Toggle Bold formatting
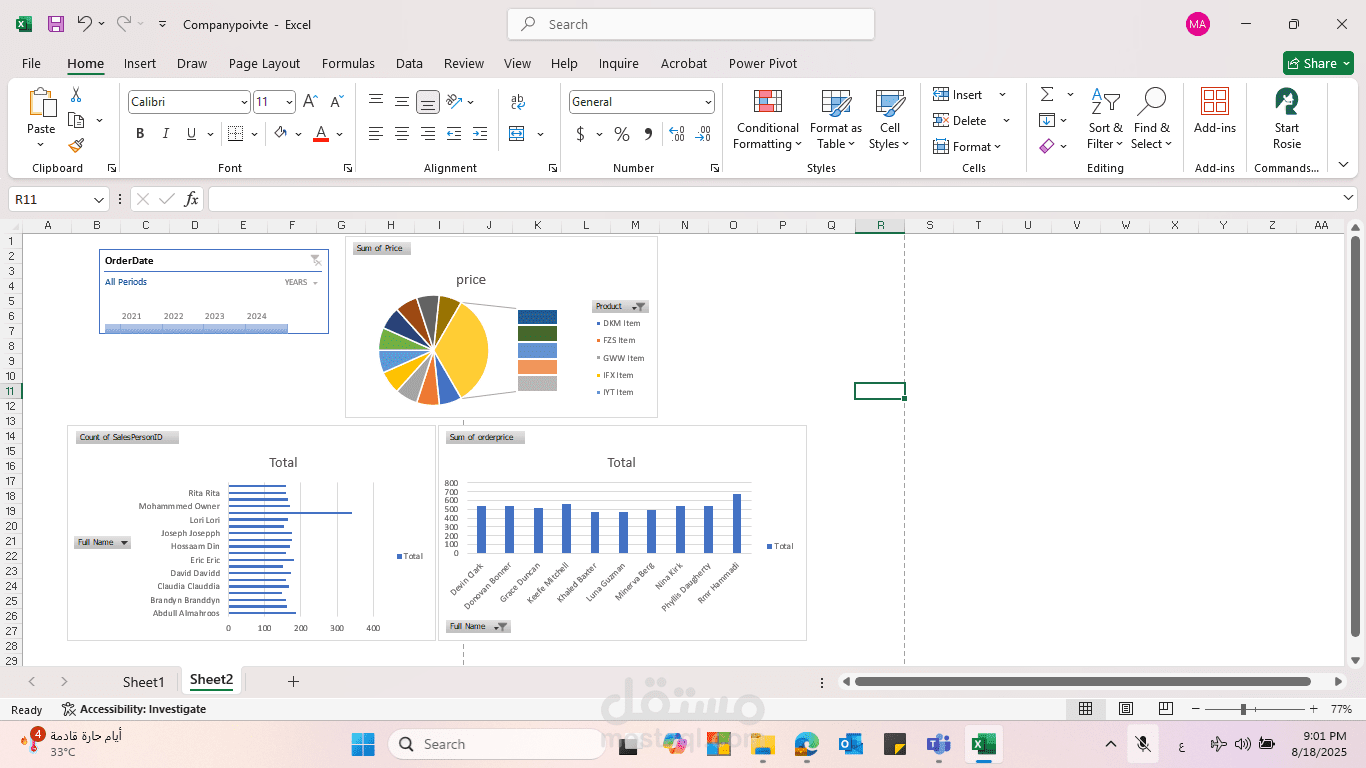 coord(140,134)
